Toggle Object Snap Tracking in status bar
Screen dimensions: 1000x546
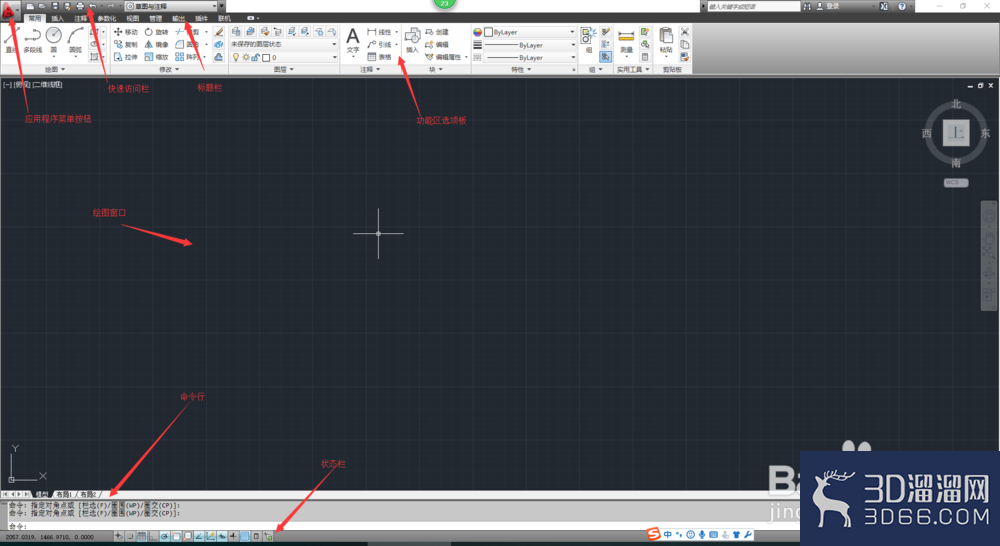[198, 536]
